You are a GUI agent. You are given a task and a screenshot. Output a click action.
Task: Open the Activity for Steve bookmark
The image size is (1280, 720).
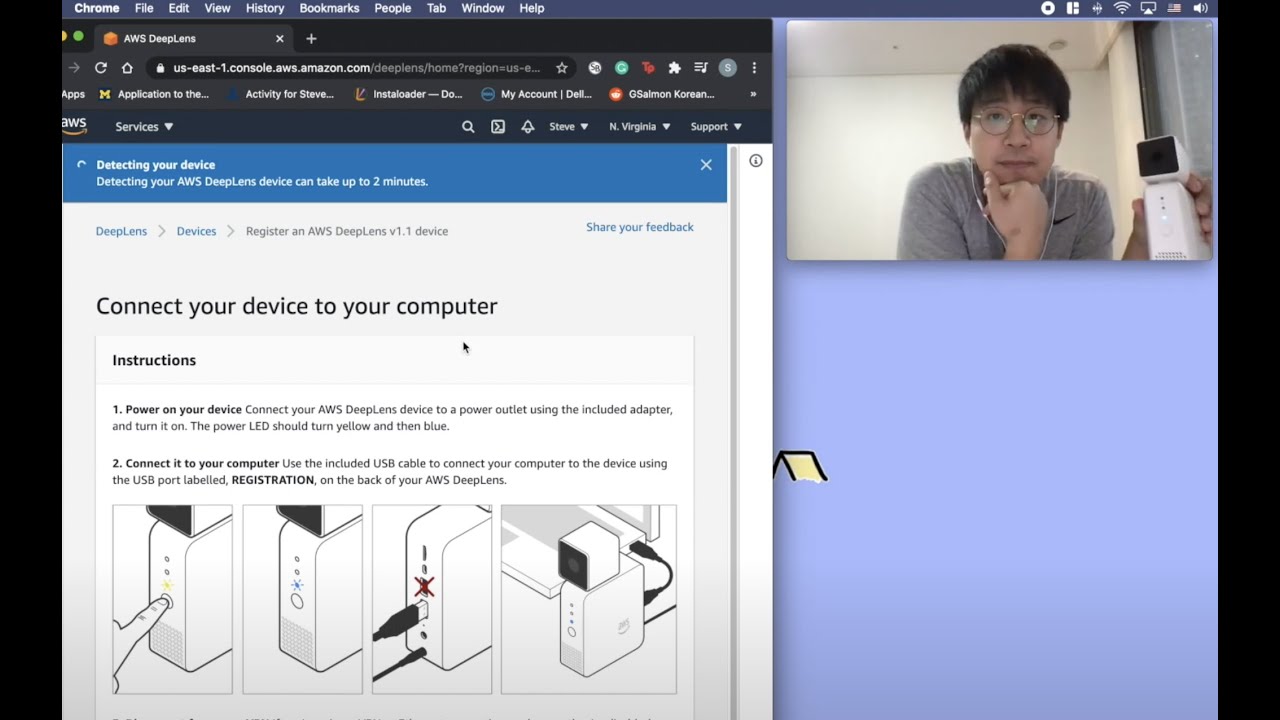tap(280, 94)
